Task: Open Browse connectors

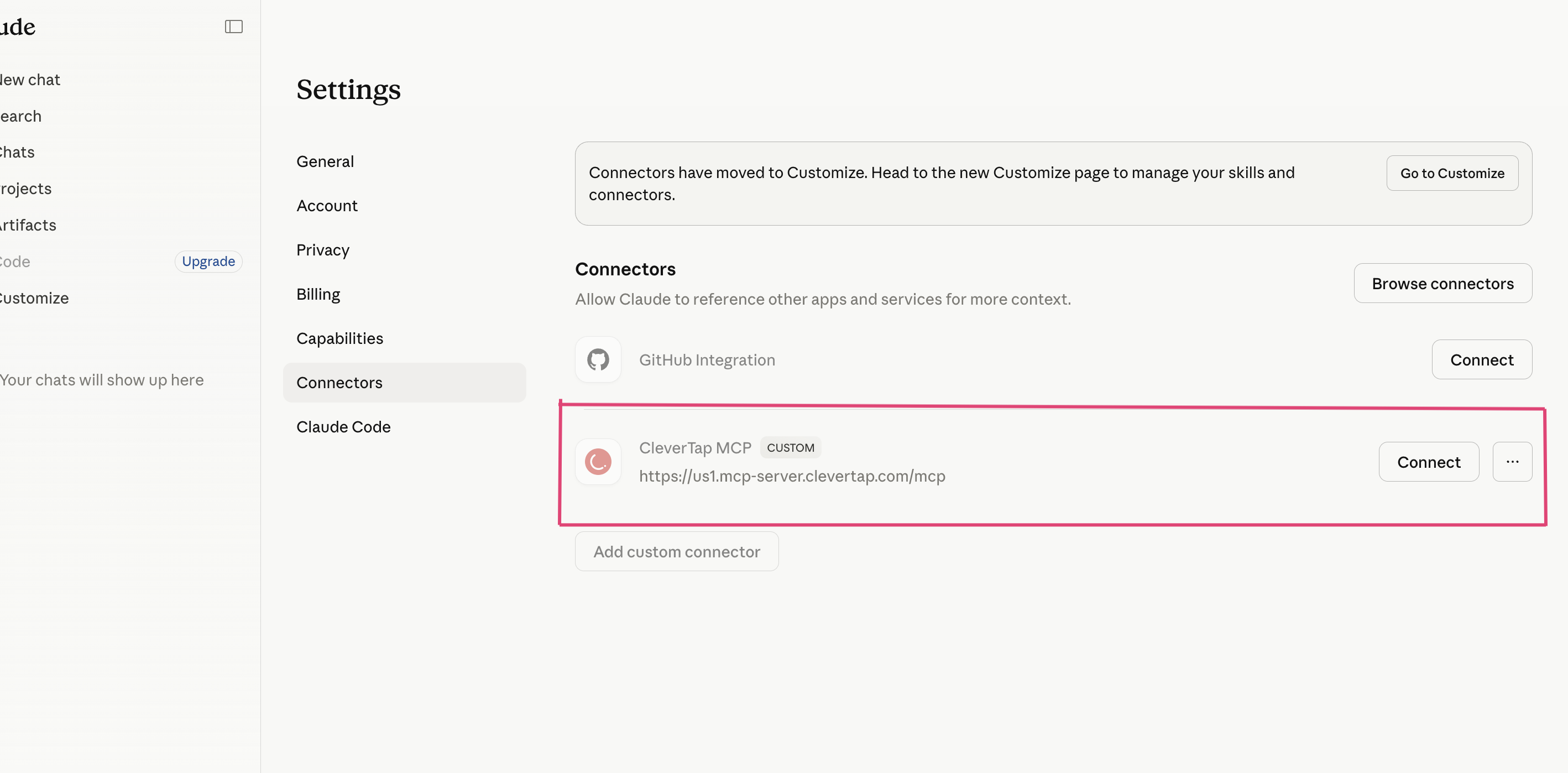Action: (x=1442, y=284)
